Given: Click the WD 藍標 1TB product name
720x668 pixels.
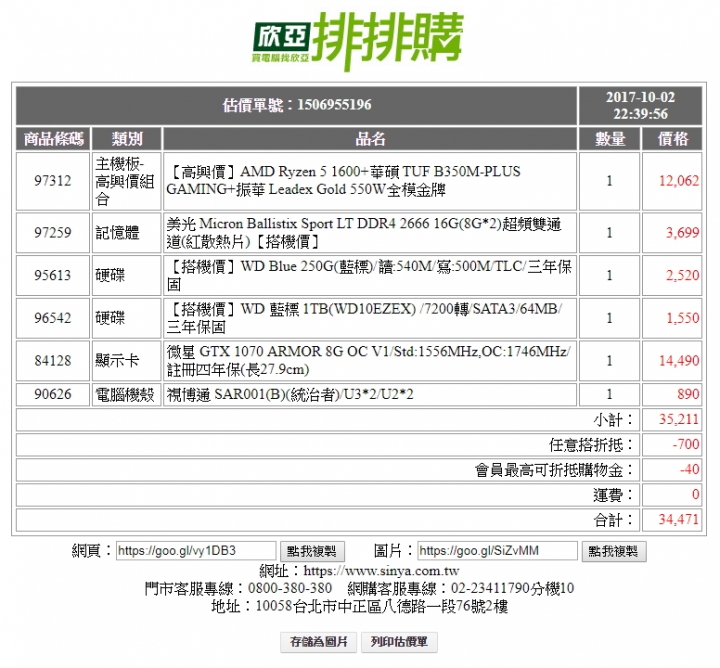Looking at the screenshot, I should tap(365, 318).
